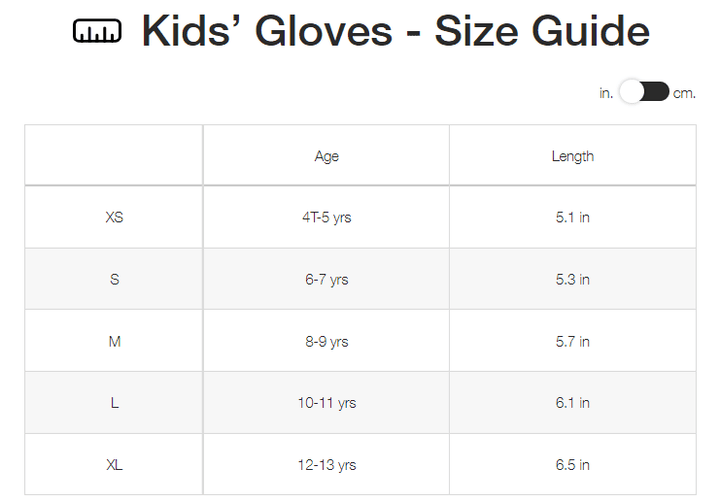720x502 pixels.
Task: Click the Age column header
Action: [x=326, y=156]
